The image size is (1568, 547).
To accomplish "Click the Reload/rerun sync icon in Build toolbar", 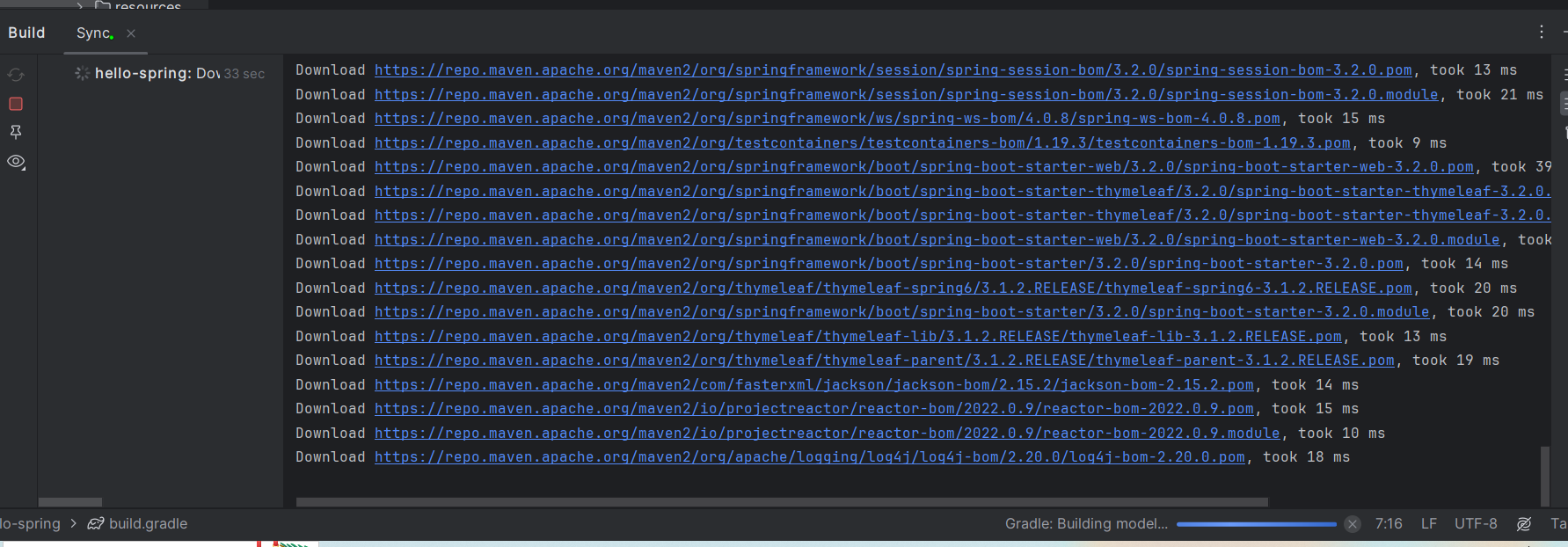I will point(16,75).
